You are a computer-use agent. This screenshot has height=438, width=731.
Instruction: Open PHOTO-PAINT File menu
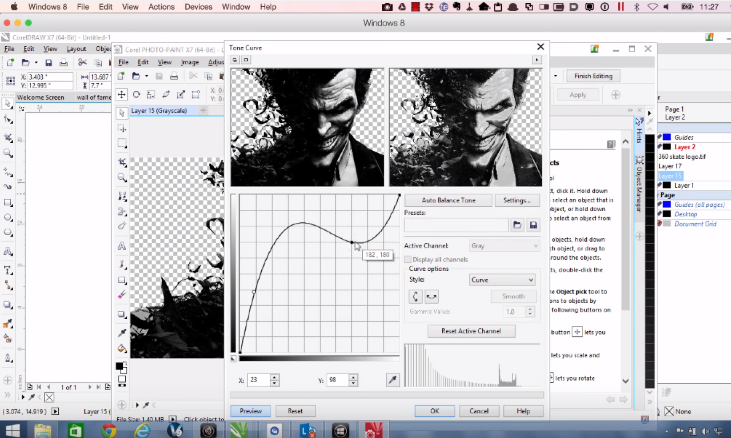[x=124, y=62]
